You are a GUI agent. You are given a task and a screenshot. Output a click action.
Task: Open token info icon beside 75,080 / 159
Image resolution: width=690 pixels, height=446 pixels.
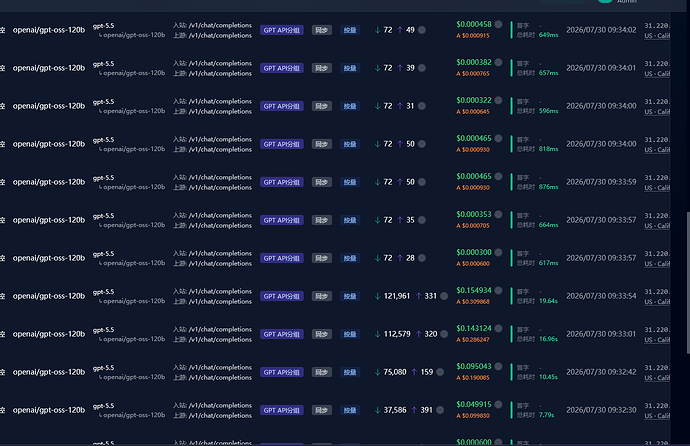click(x=440, y=372)
